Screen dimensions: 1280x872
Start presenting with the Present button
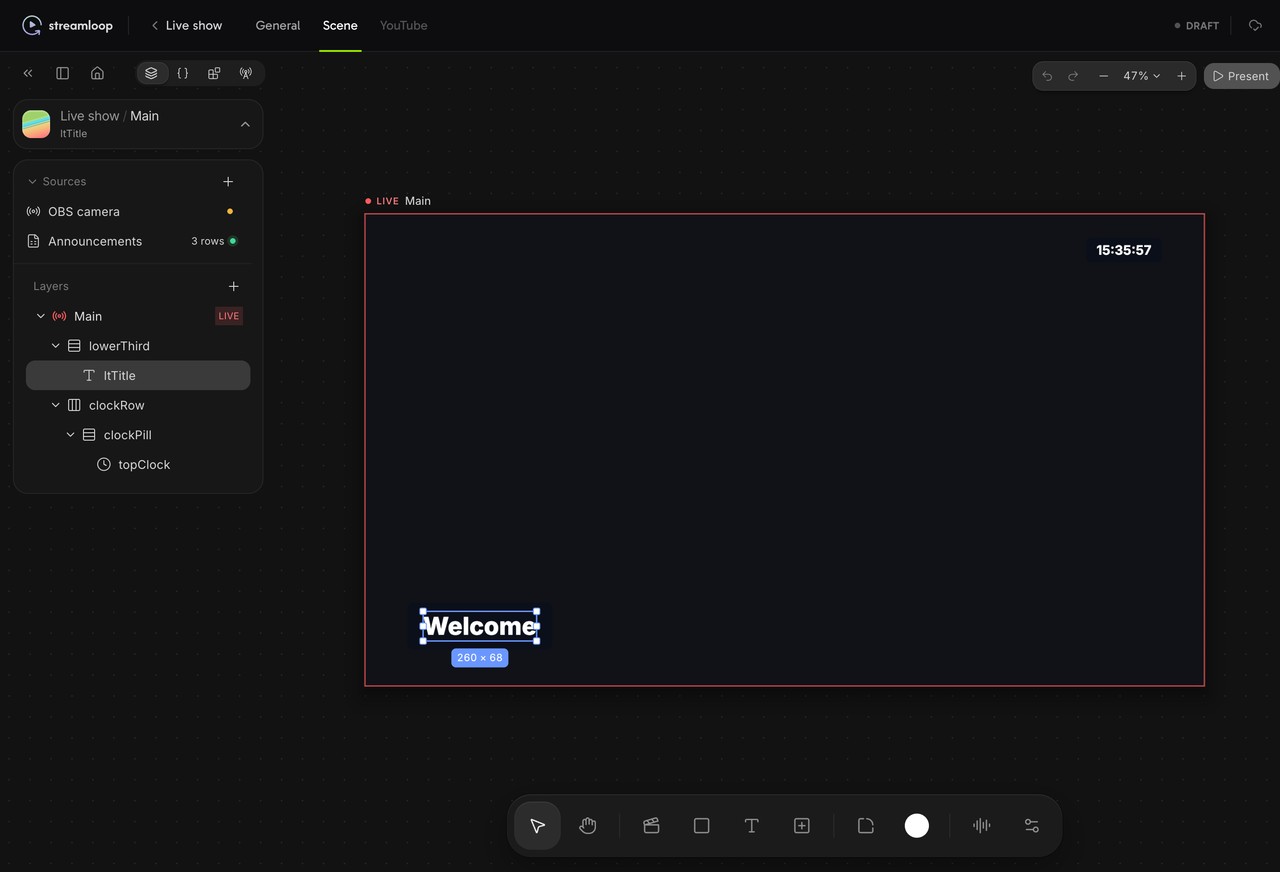pos(1241,76)
